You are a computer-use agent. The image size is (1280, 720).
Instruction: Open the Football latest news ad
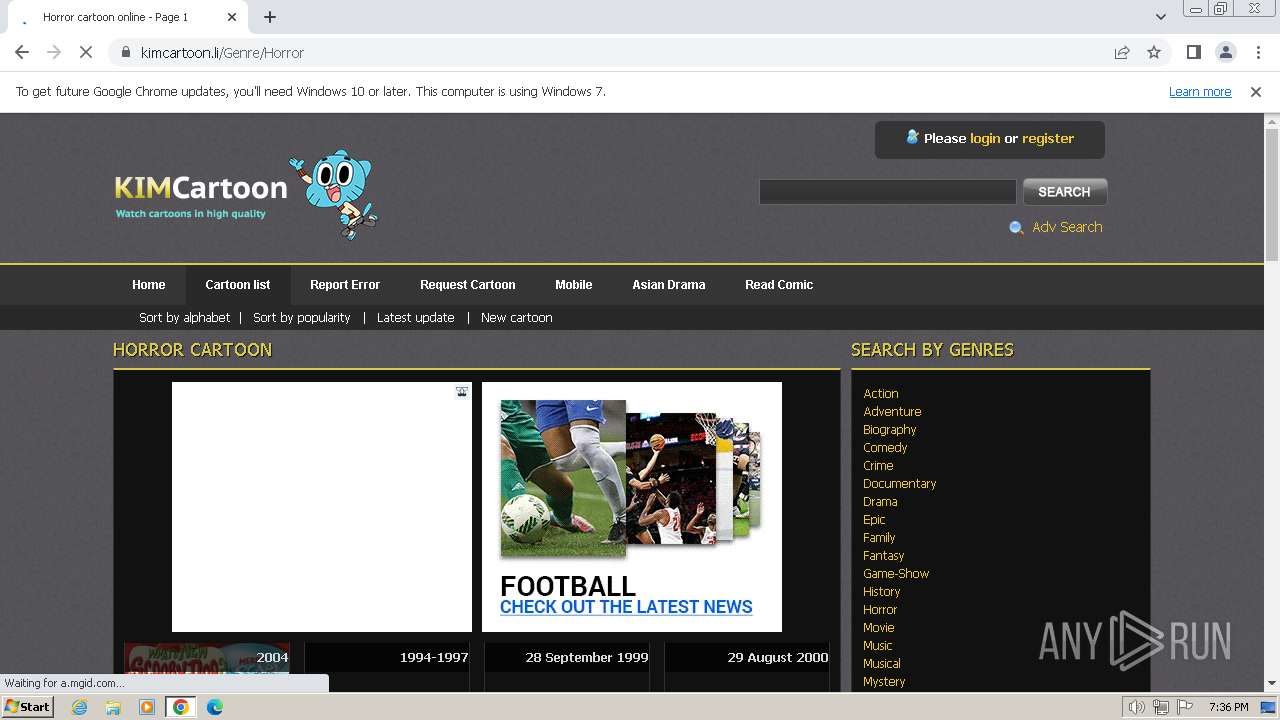[632, 507]
